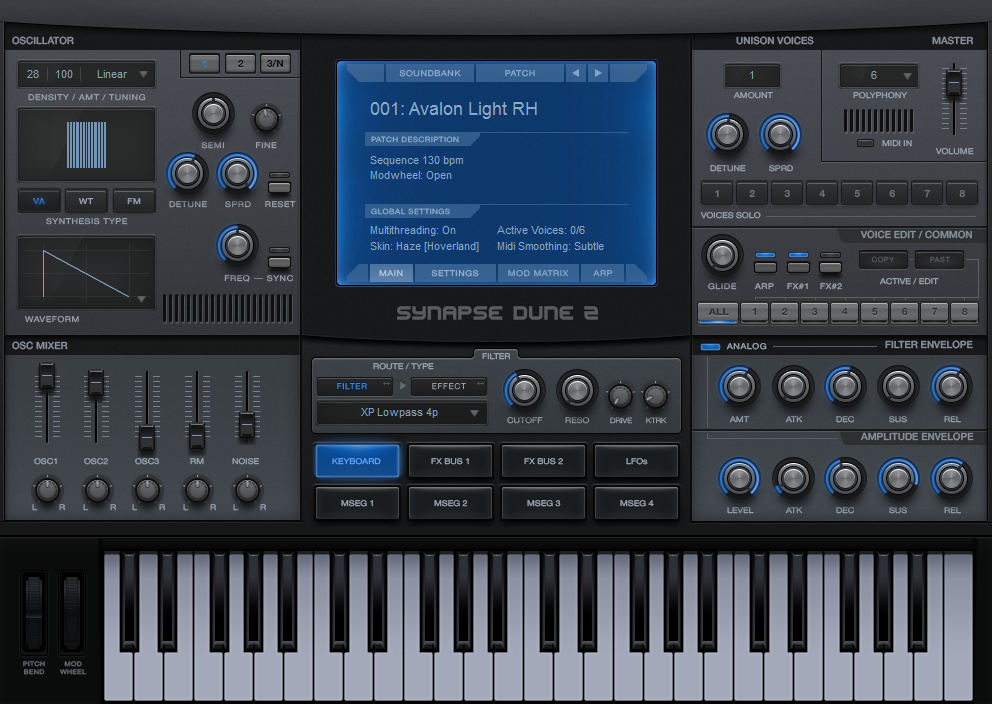
Task: Click the OSC1 pan knob
Action: click(x=47, y=490)
